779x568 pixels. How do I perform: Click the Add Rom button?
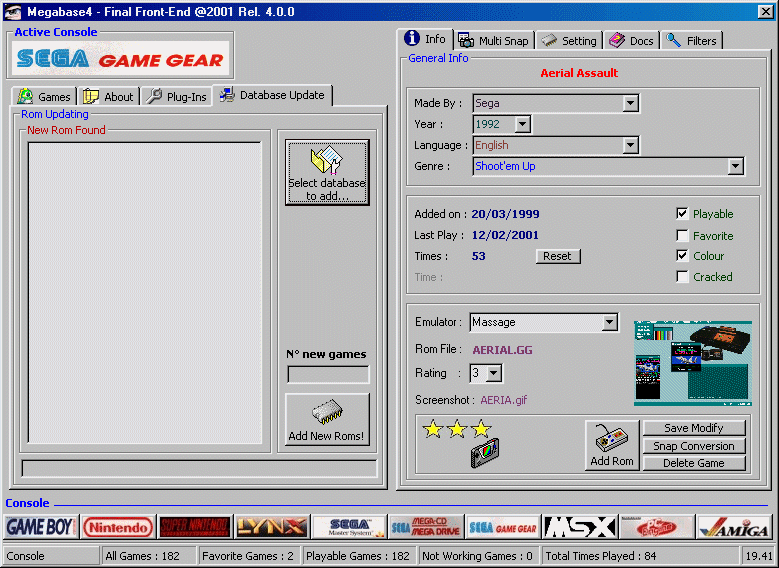612,445
